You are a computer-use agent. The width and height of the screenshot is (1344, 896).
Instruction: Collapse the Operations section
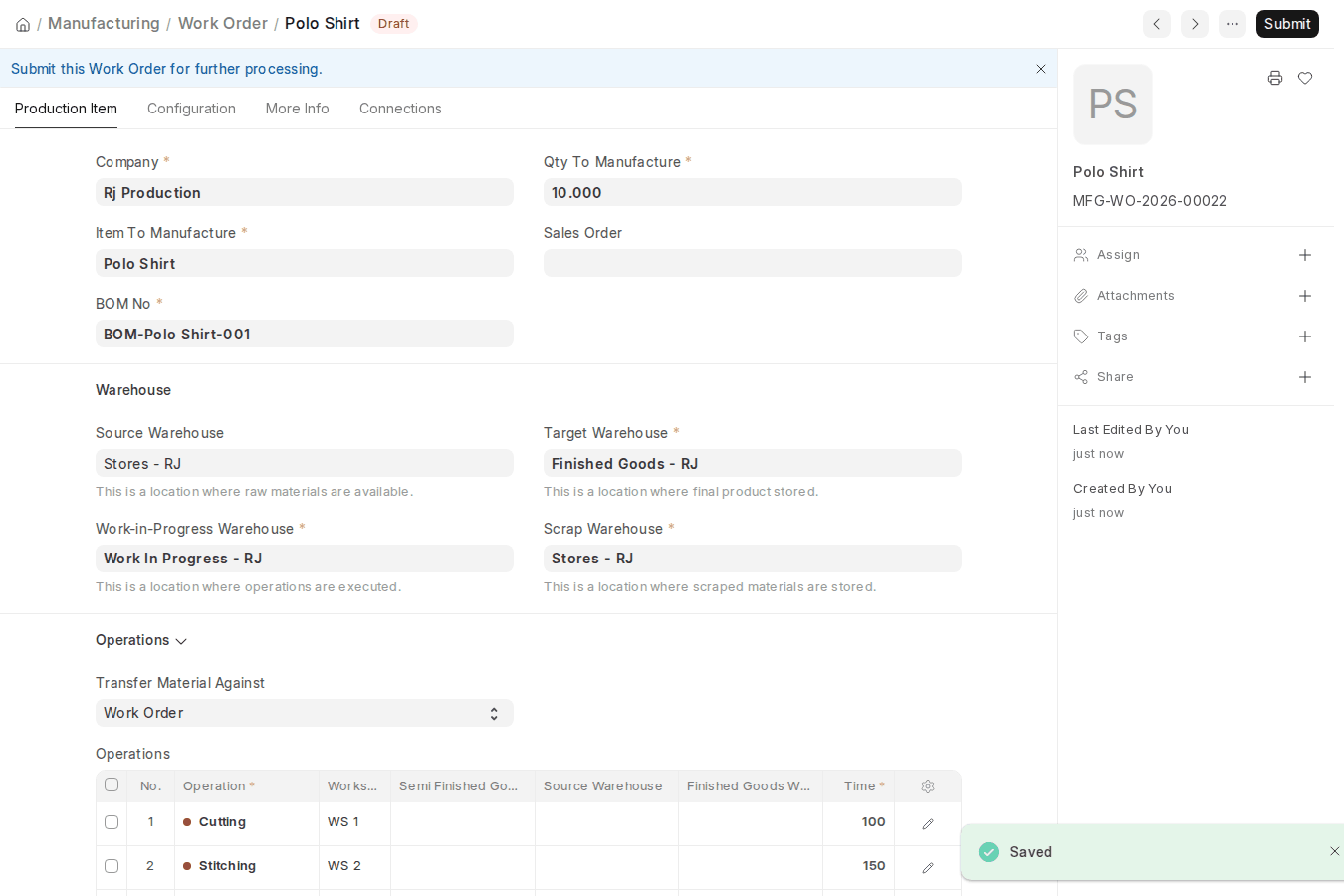point(141,640)
